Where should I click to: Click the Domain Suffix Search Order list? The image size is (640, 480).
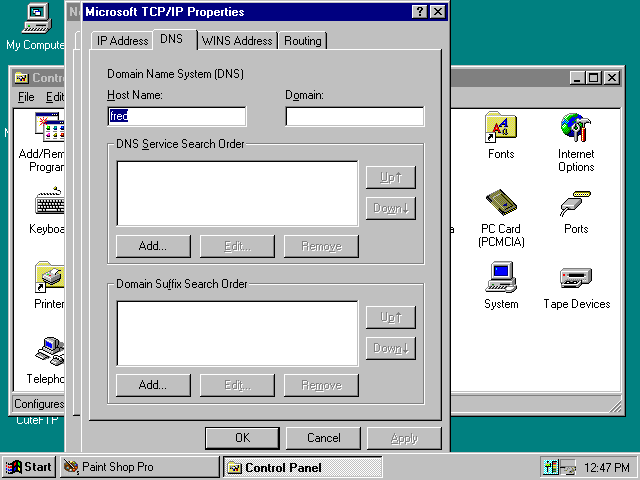click(x=237, y=333)
